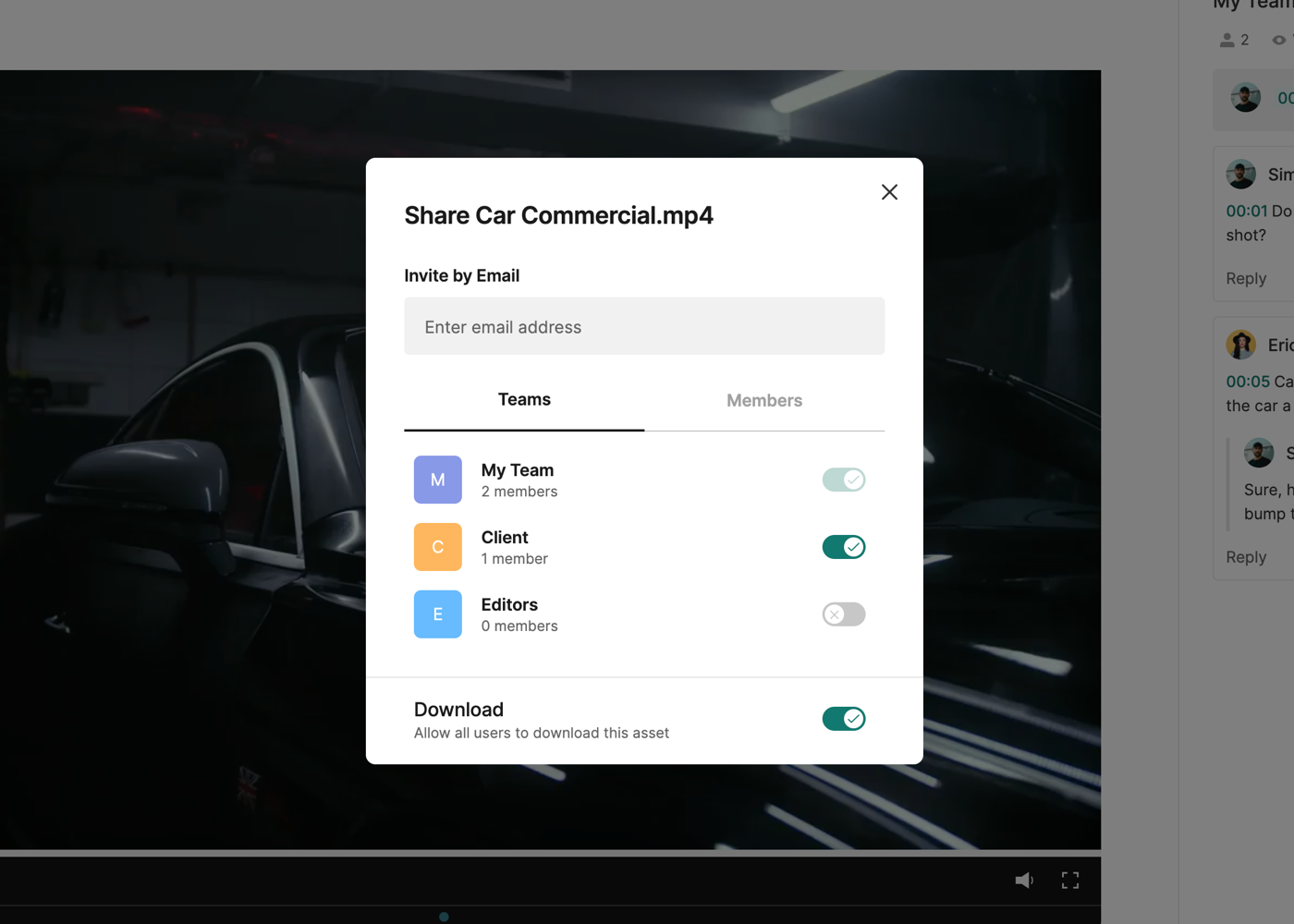Click the purple My Team avatar
Screen dimensions: 1294x924
[437, 480]
